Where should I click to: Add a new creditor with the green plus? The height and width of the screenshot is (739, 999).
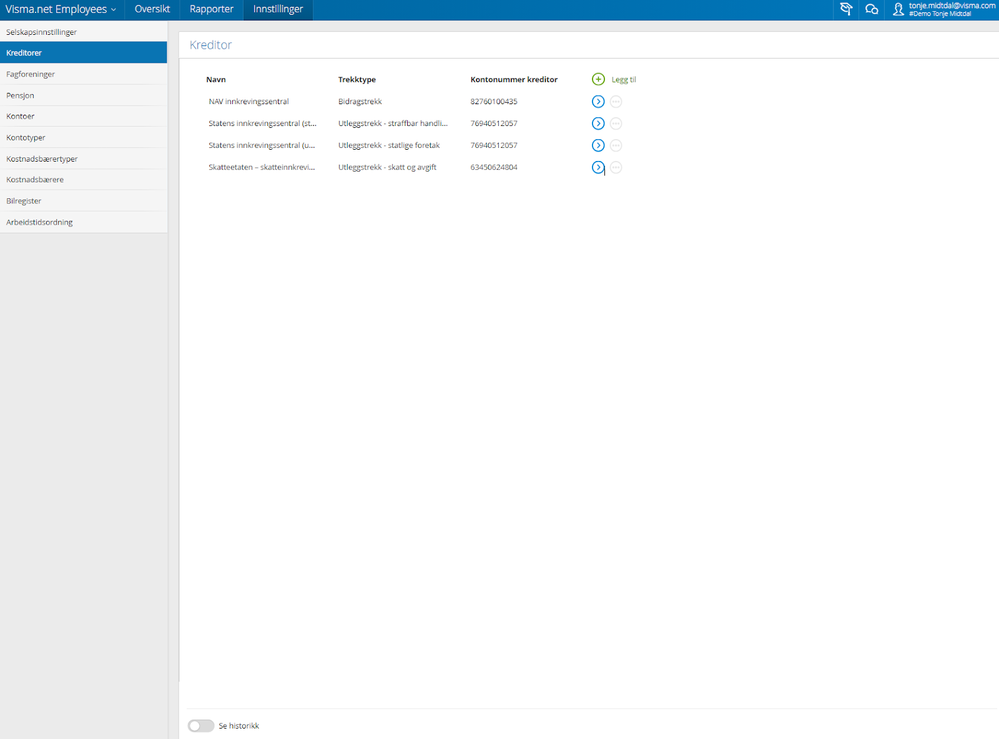pyautogui.click(x=598, y=79)
